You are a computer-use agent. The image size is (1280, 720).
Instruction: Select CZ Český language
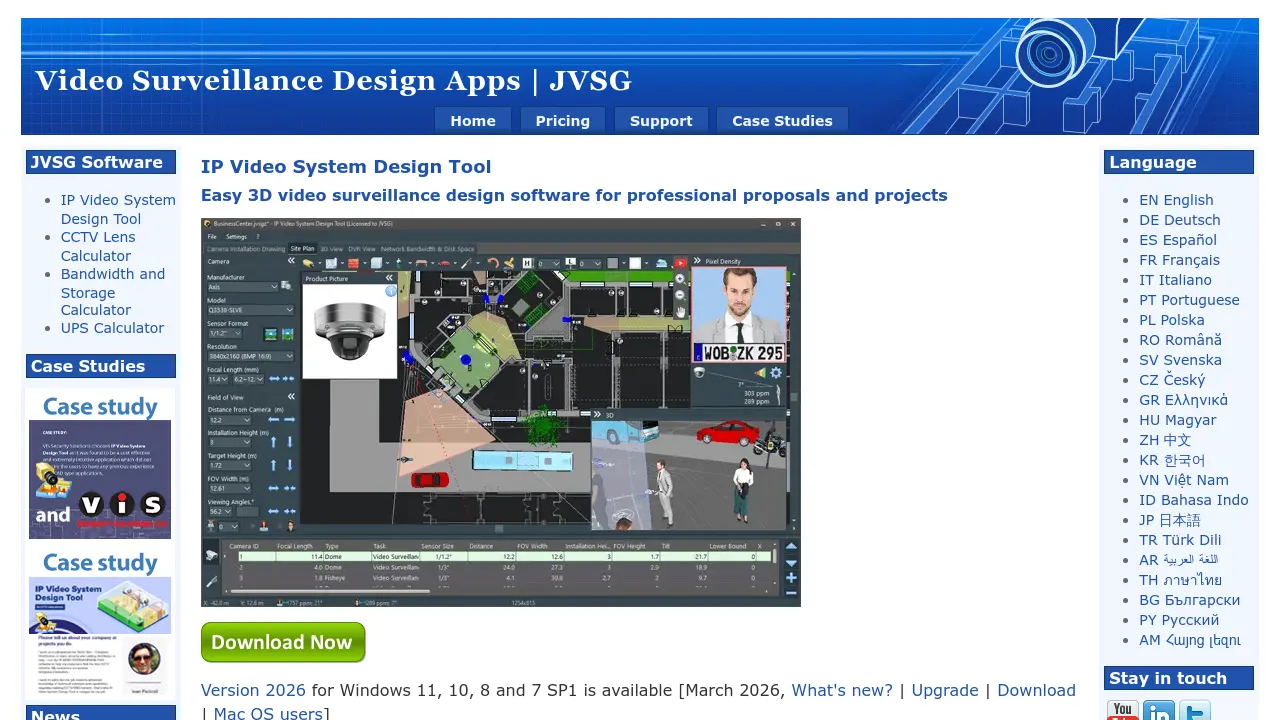coord(1172,380)
